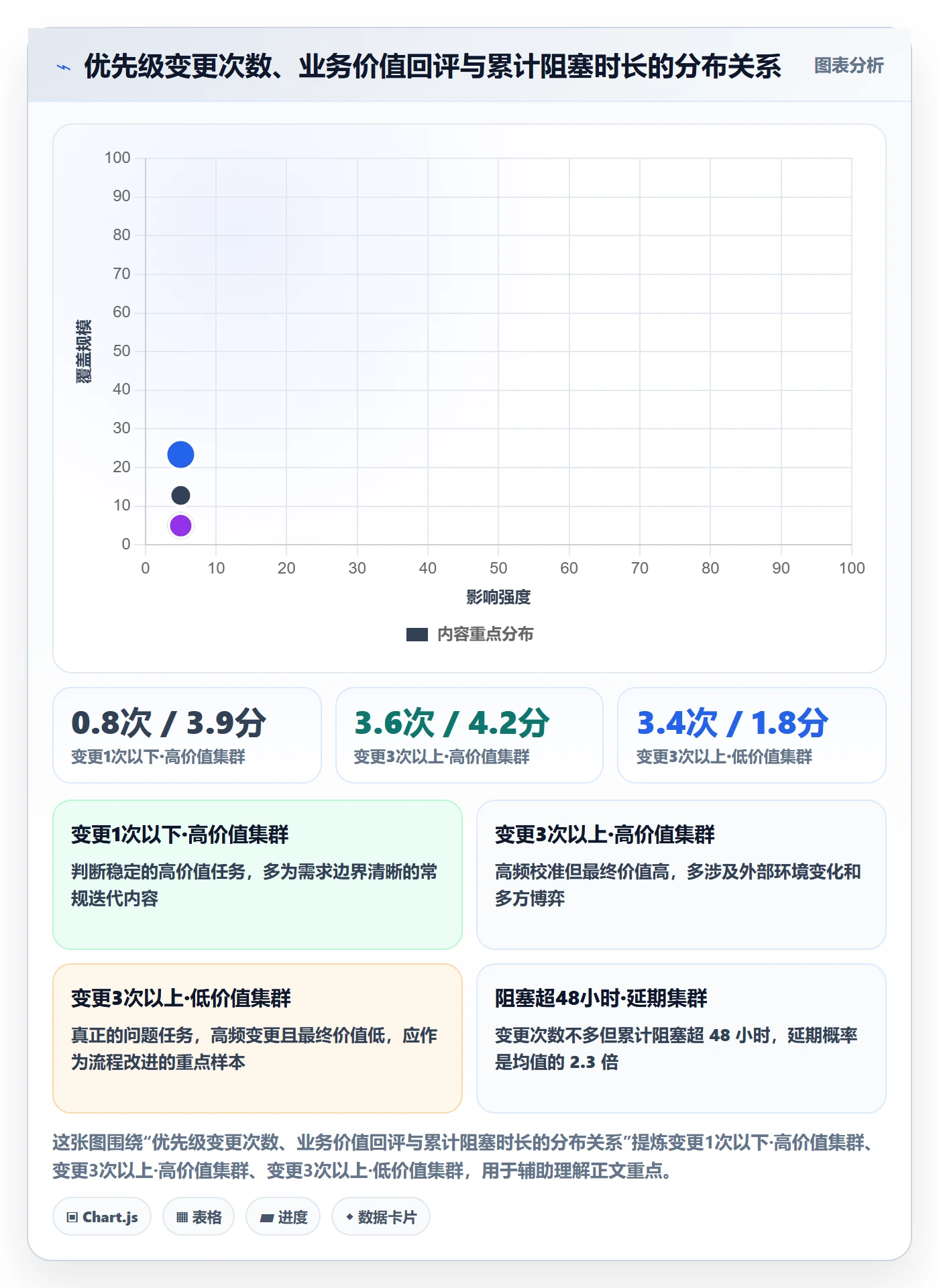Select the purple bubble on the chart
Screen dimensions: 939x1288
pos(180,526)
